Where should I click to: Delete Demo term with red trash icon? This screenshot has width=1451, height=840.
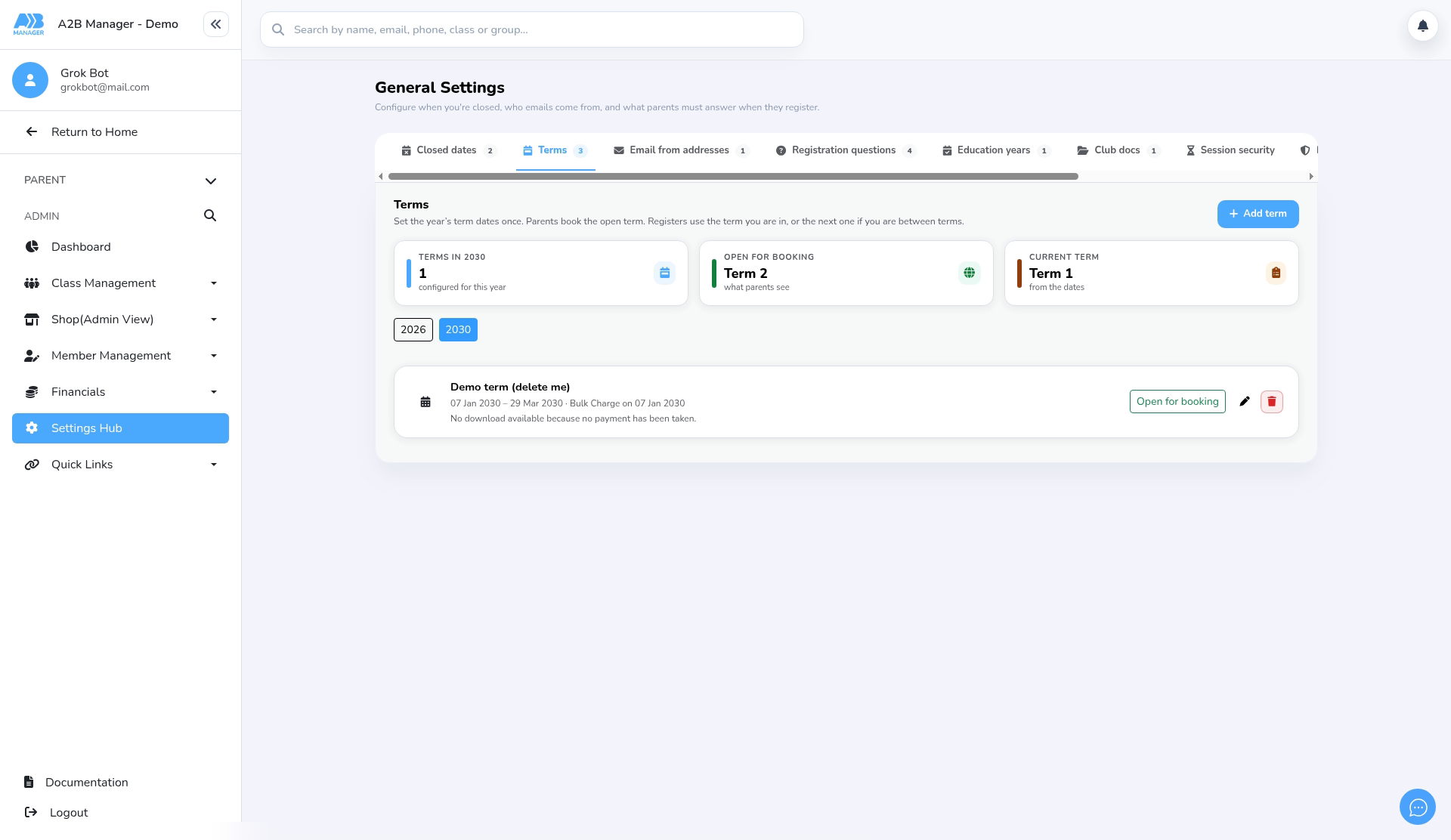pyautogui.click(x=1271, y=401)
